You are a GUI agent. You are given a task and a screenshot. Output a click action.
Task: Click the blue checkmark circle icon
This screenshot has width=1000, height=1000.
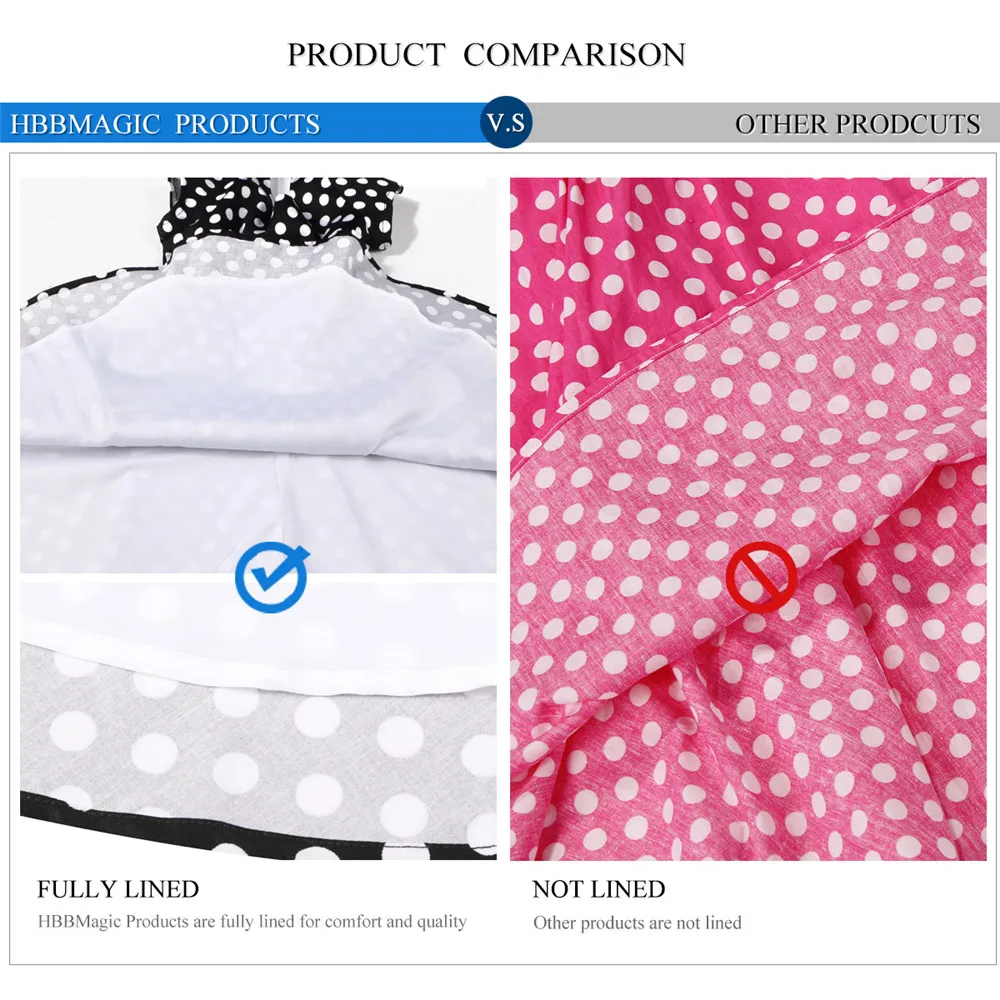click(x=272, y=577)
